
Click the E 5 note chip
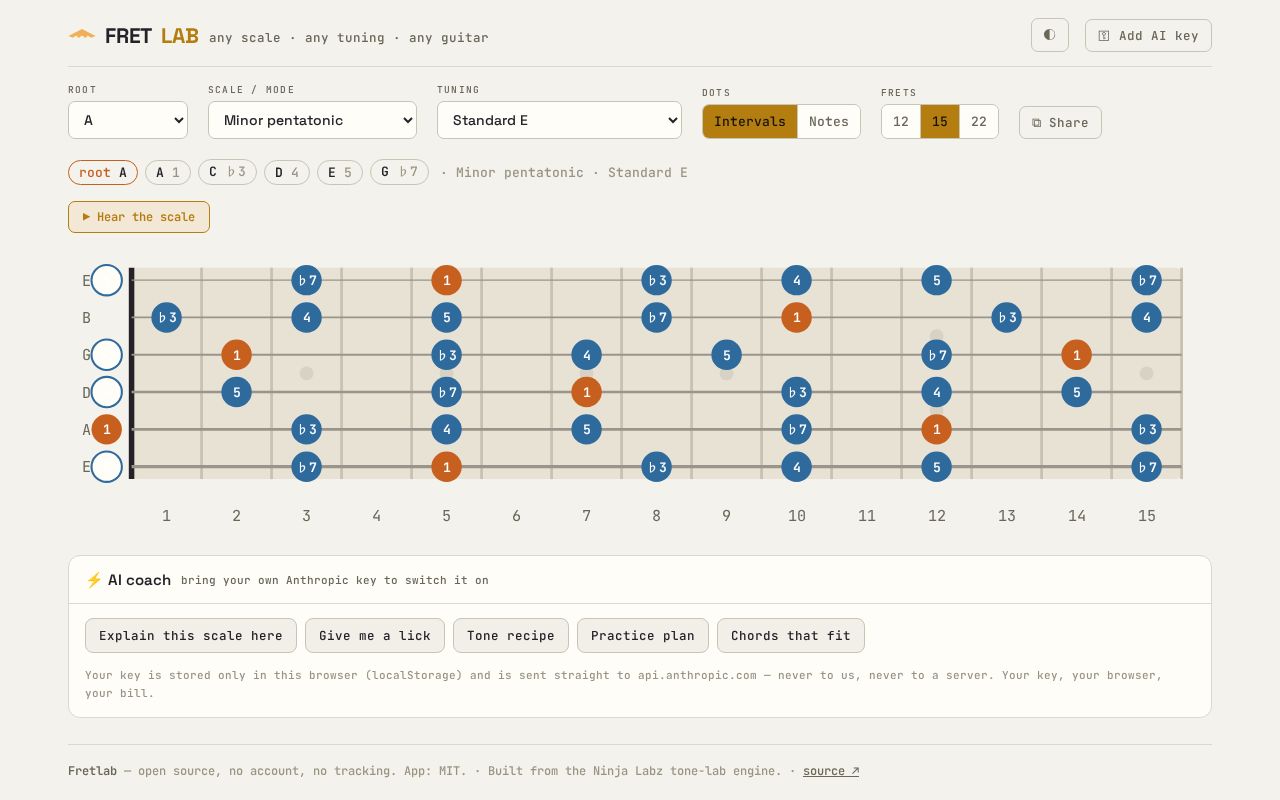(x=340, y=172)
